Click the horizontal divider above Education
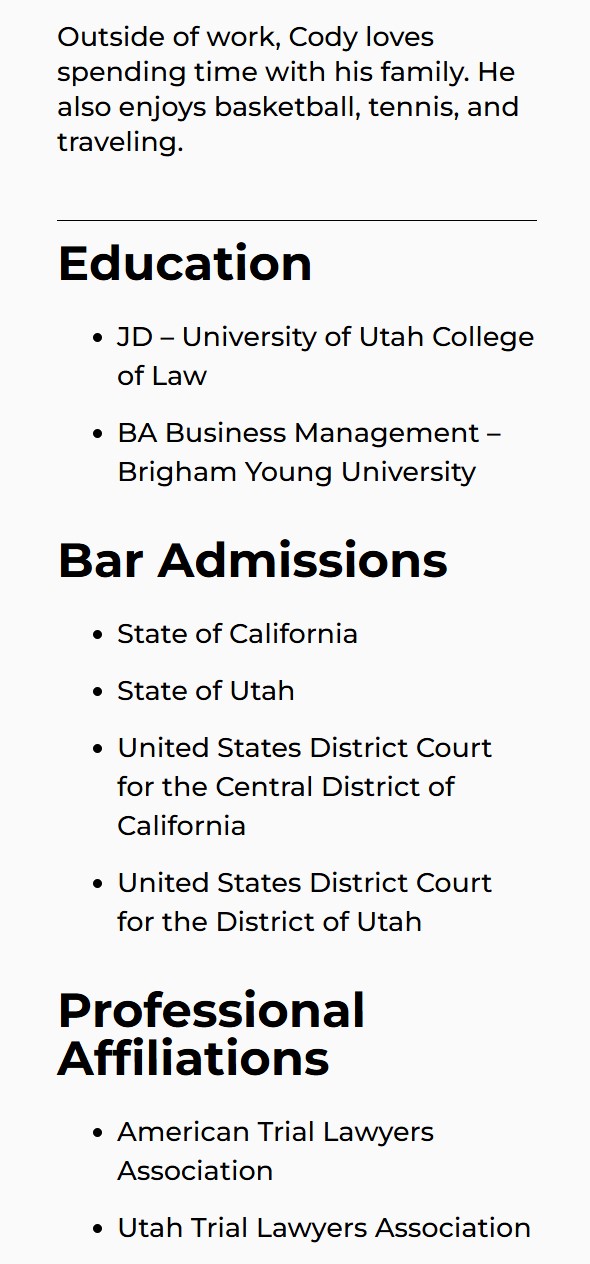The image size is (590, 1264). 297,220
